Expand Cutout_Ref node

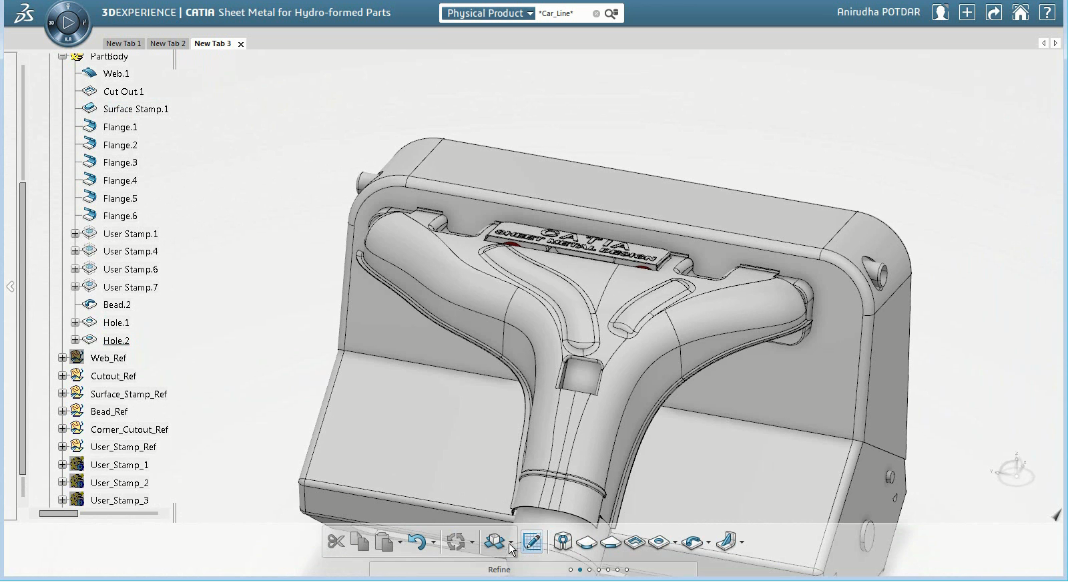click(62, 376)
